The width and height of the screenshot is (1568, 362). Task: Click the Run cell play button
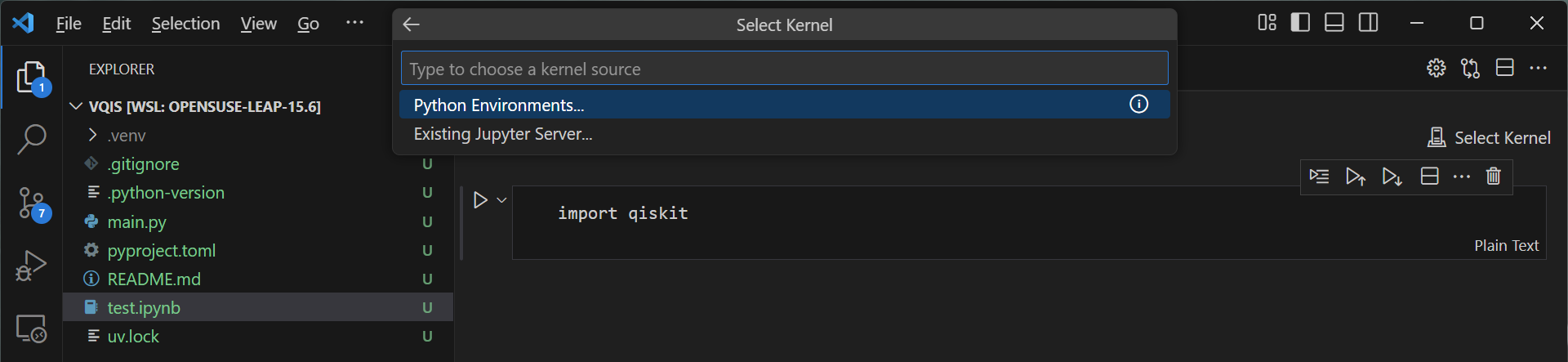(x=480, y=199)
